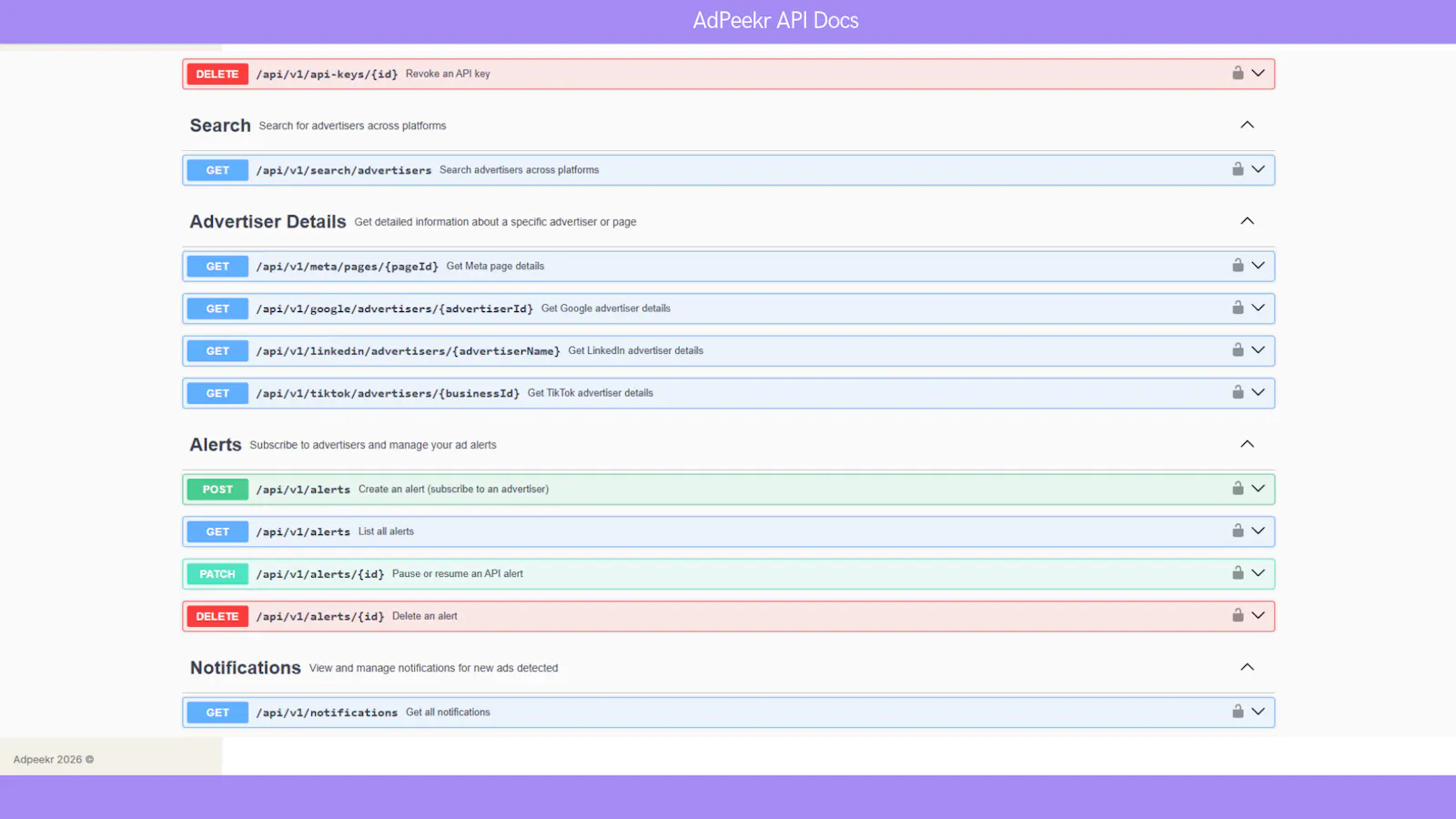The height and width of the screenshot is (819, 1456).
Task: Expand the Google advertisers endpoint chevron
Action: click(1259, 308)
